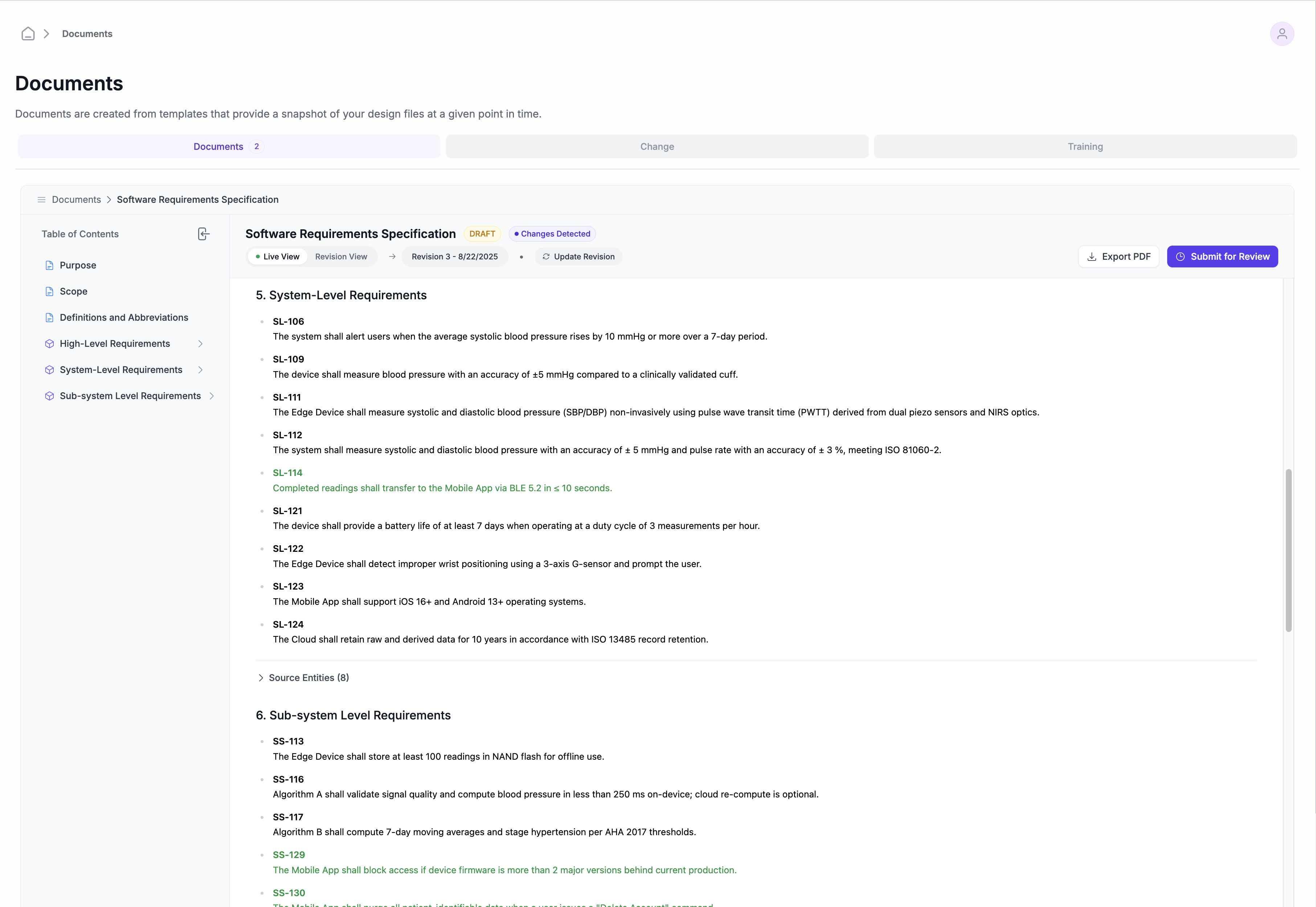The image size is (1316, 907).
Task: Click the Changes Detected status badge
Action: coord(552,234)
